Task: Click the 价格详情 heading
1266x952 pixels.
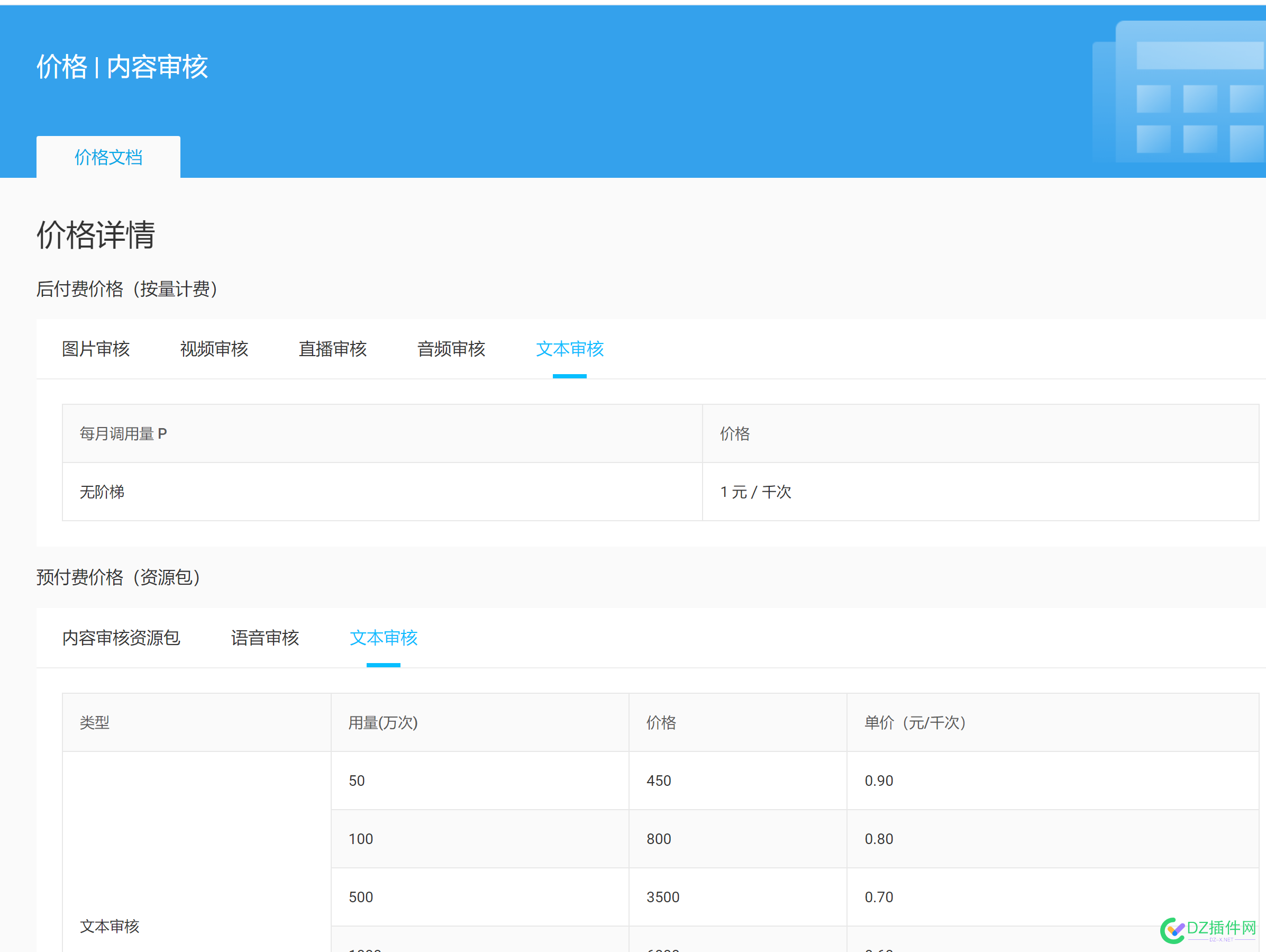Action: [96, 235]
